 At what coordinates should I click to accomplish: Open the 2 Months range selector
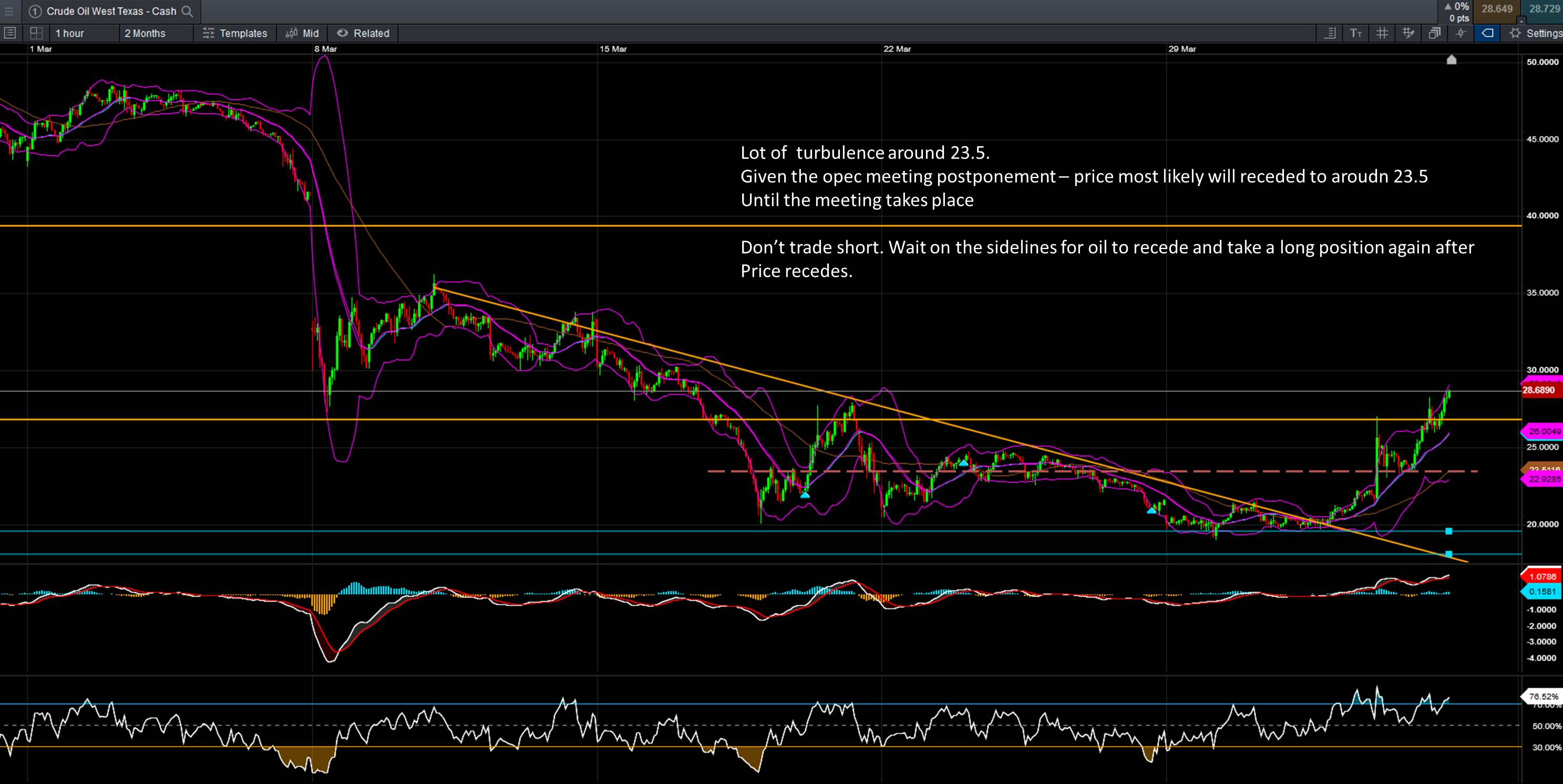145,34
